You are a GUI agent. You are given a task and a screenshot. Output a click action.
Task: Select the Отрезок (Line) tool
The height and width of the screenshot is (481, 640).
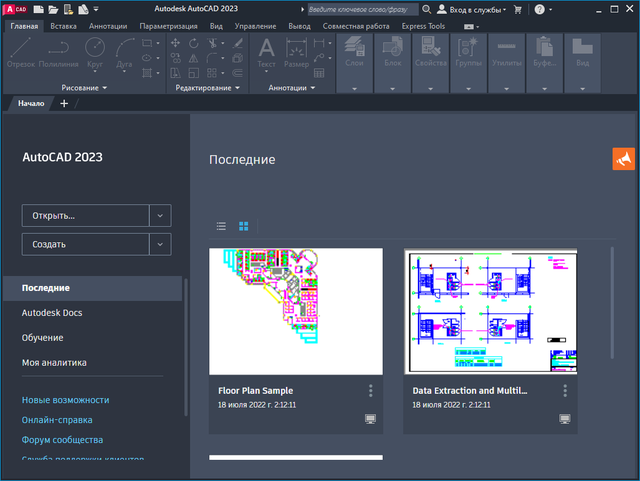click(x=22, y=51)
